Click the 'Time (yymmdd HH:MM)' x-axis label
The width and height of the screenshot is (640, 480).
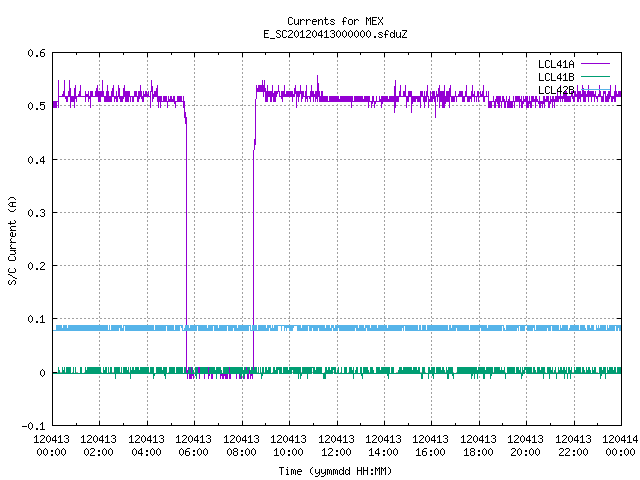pos(335,471)
